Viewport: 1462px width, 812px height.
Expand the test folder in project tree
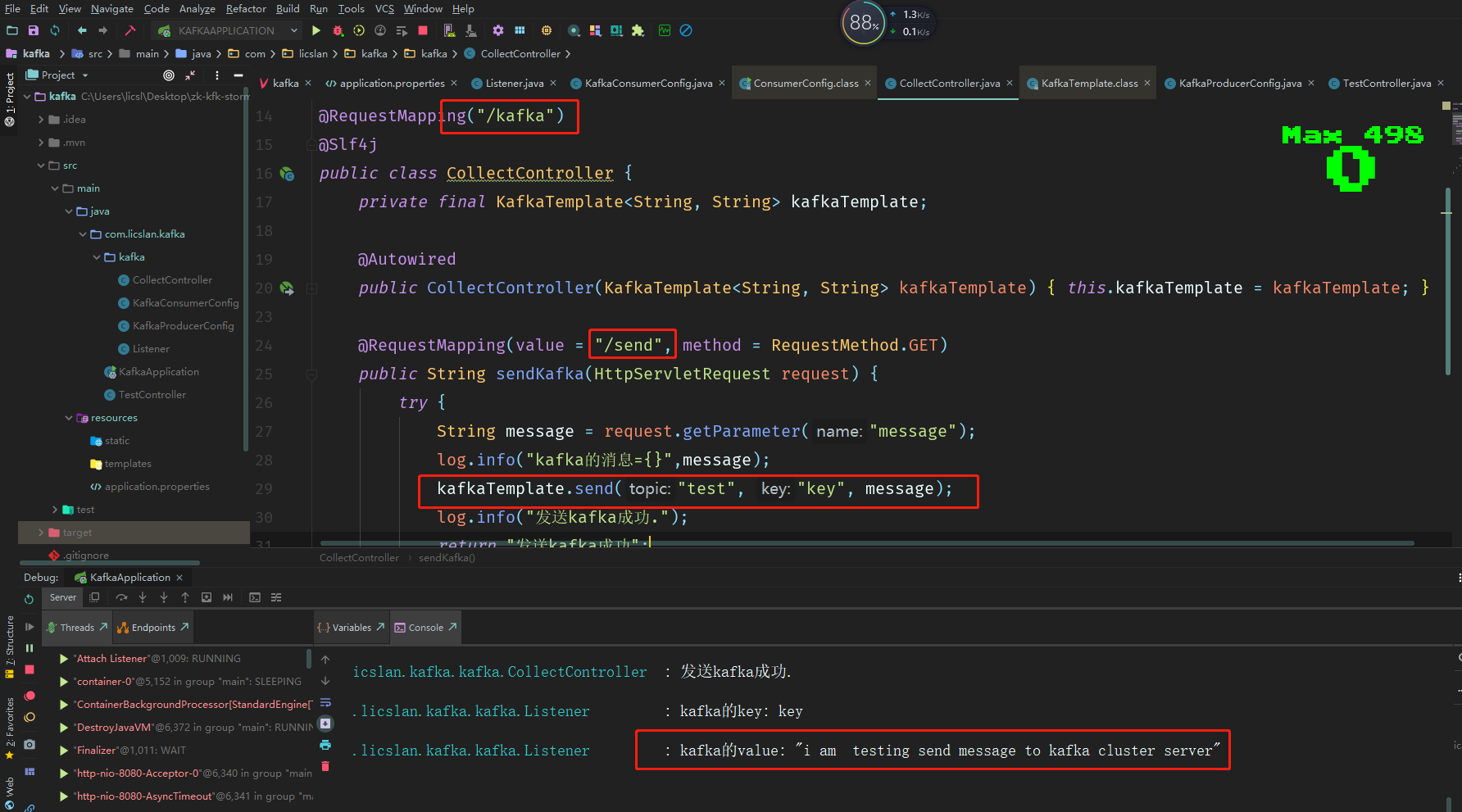point(55,510)
